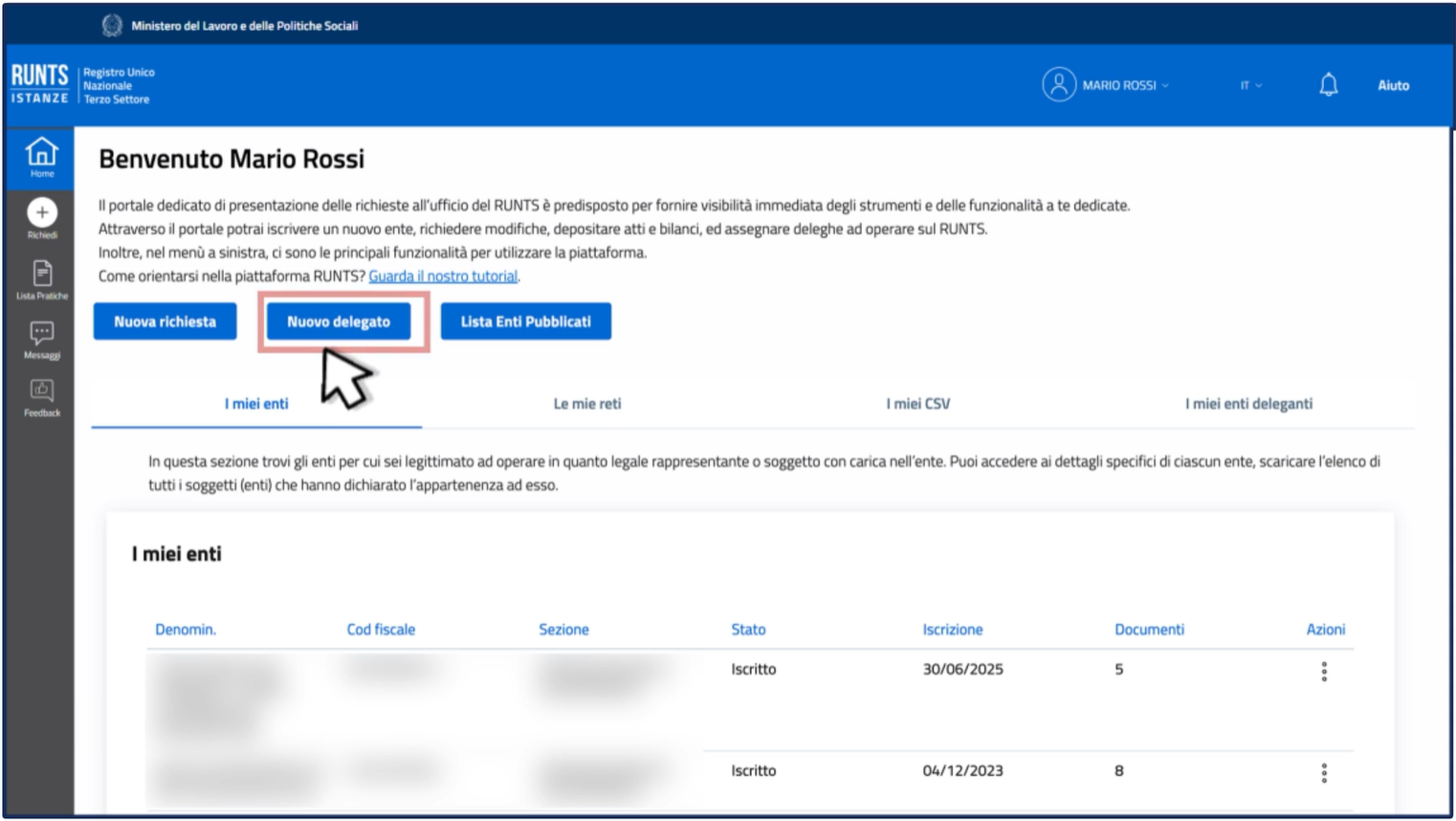Screen dimensions: 1456x821
Task: Go to I miei enti deleganti tab
Action: (1247, 404)
